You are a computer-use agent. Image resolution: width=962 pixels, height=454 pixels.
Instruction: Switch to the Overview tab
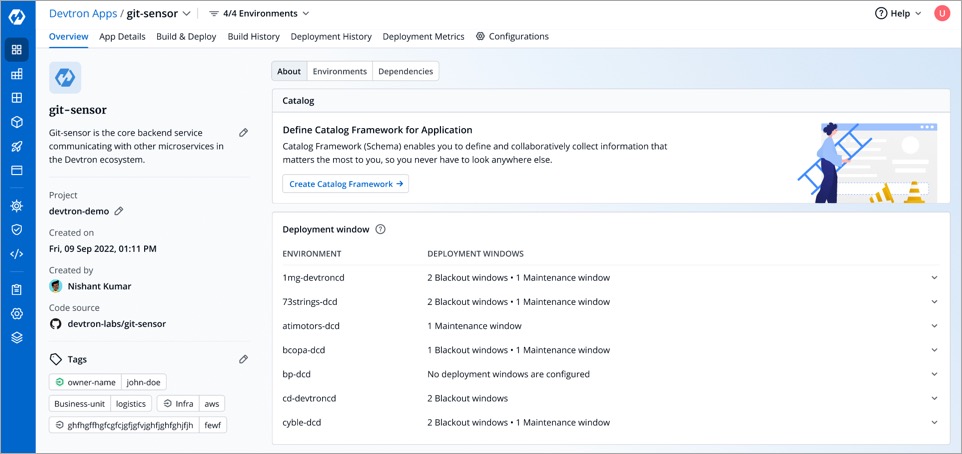pyautogui.click(x=69, y=36)
